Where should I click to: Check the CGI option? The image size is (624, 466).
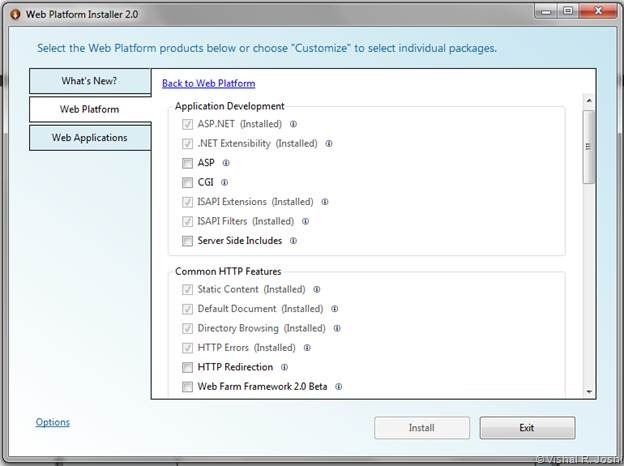tap(187, 183)
